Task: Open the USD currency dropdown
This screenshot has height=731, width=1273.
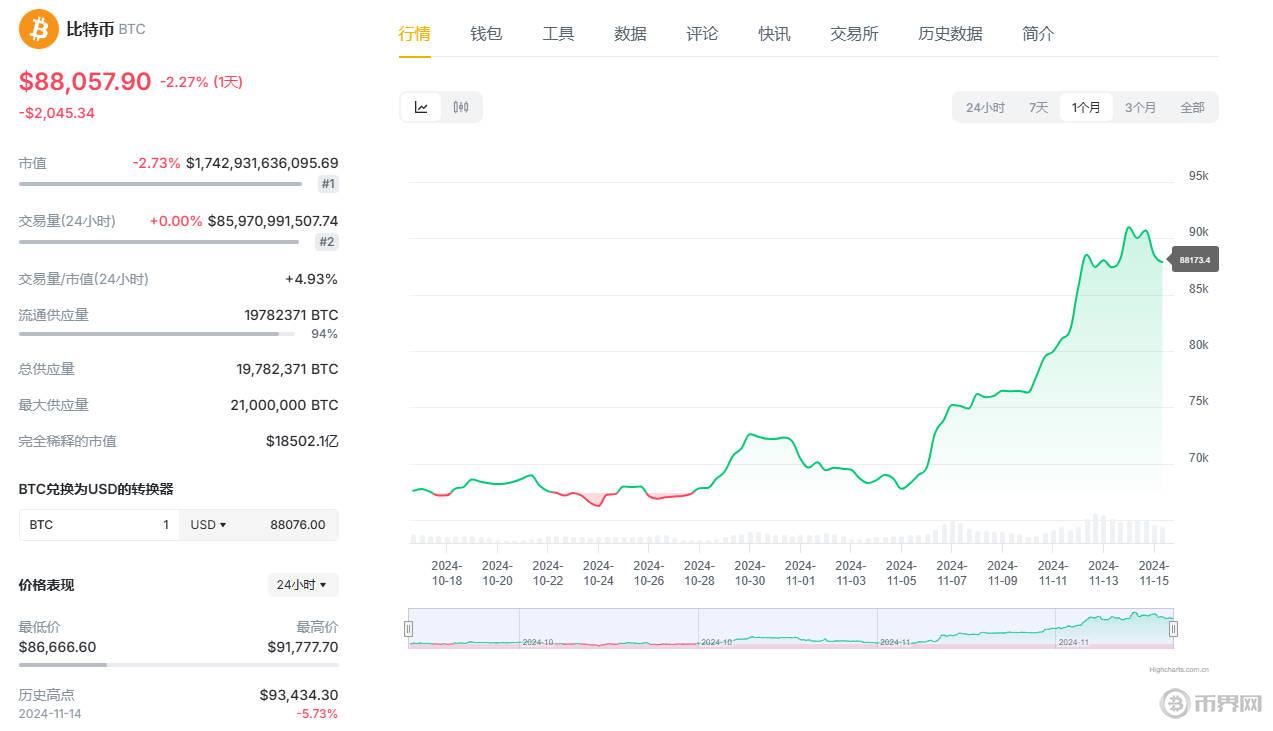Action: (208, 524)
